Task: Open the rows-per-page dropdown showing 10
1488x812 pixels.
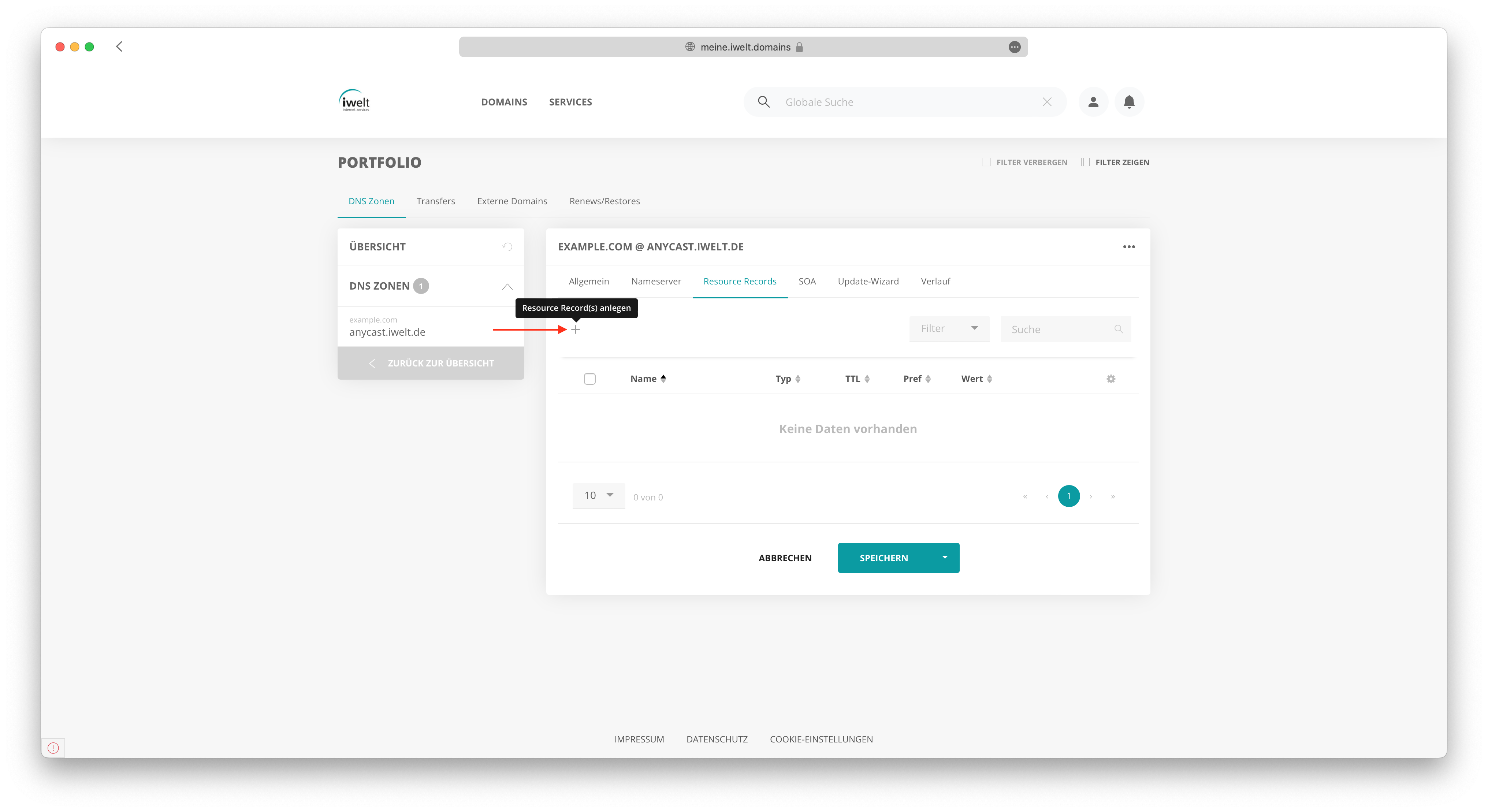Action: pos(598,496)
